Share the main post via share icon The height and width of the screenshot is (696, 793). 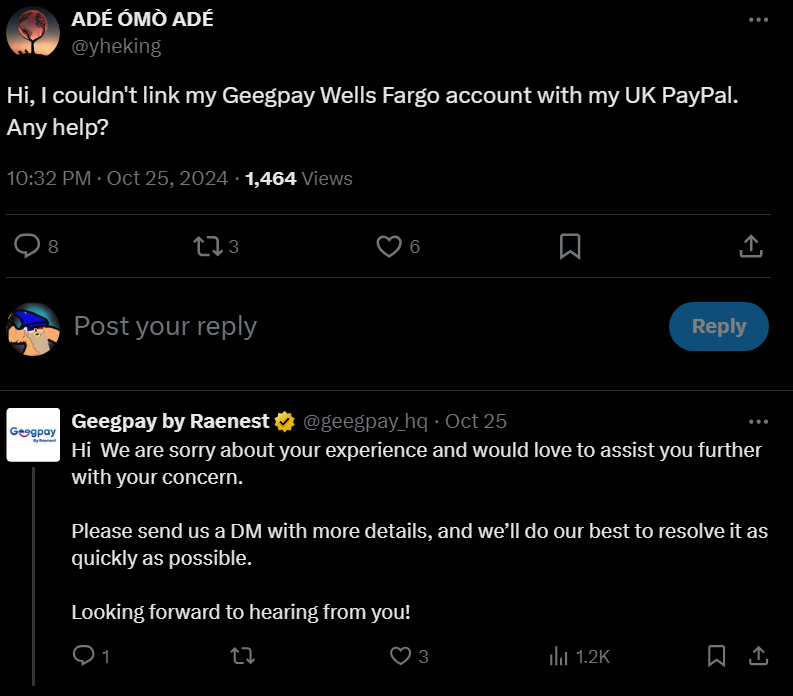[751, 246]
